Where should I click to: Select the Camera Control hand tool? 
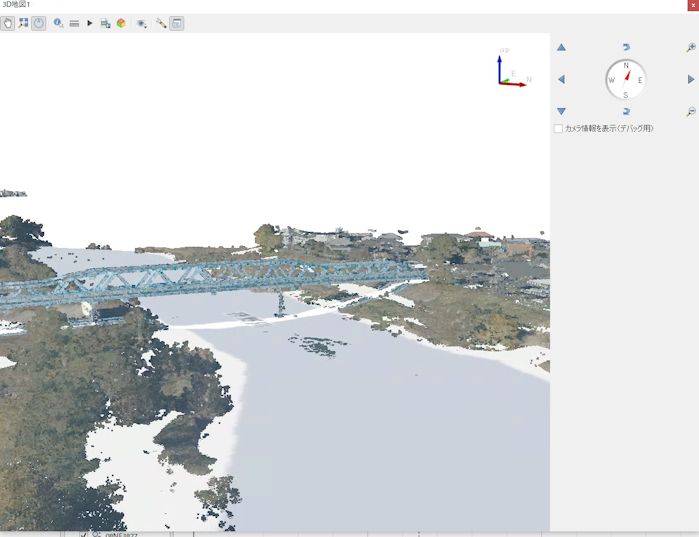point(8,23)
